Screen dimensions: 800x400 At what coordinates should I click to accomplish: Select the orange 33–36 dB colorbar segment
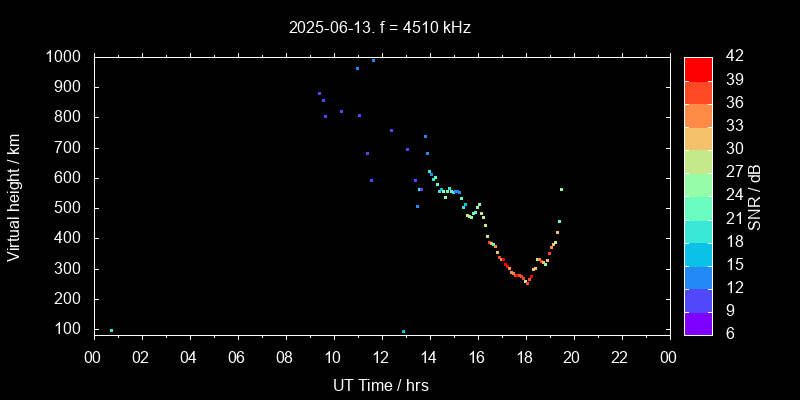pos(698,114)
